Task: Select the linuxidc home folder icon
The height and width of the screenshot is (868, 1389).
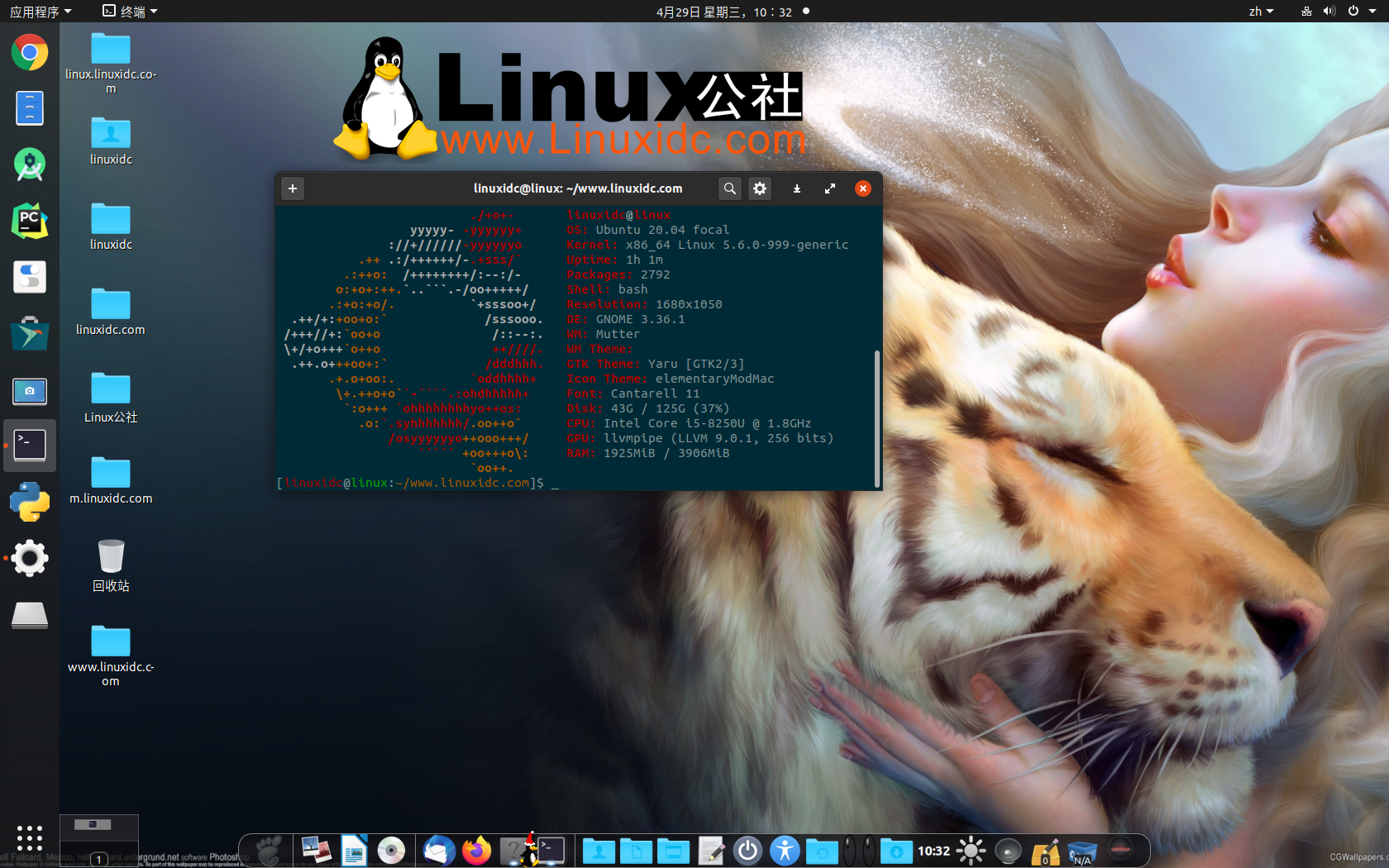Action: point(111,141)
